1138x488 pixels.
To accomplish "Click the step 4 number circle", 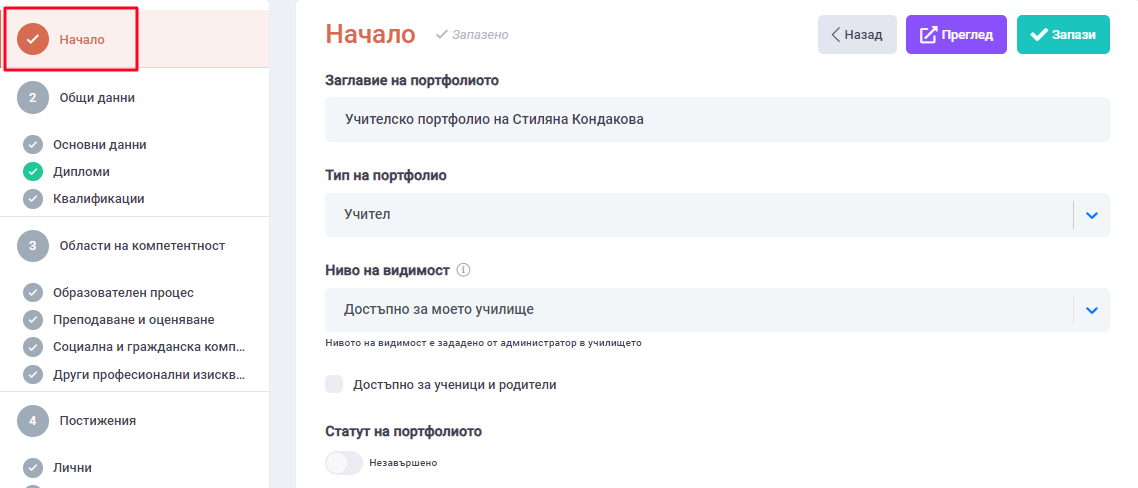I will [x=33, y=421].
